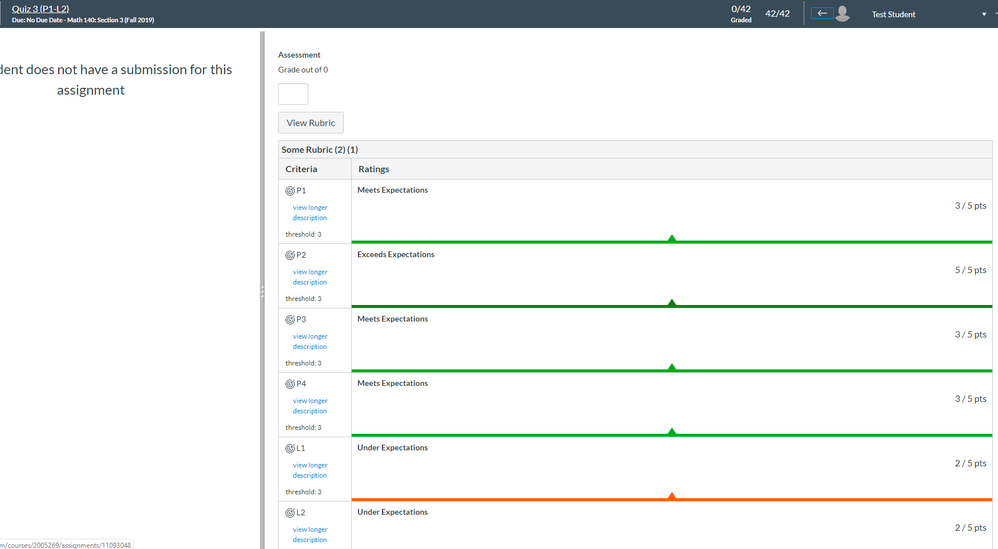
Task: Go to previous student with the arrow
Action: coord(822,14)
